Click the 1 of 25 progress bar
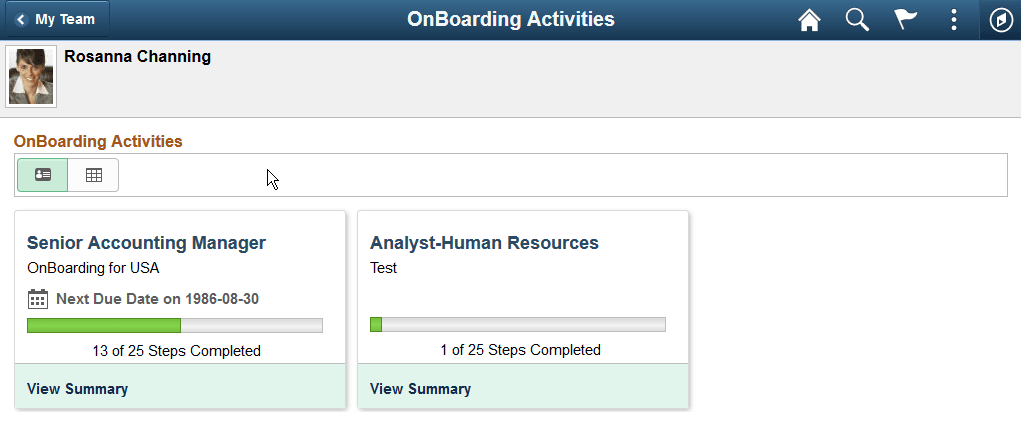The image size is (1021, 423). [x=518, y=325]
